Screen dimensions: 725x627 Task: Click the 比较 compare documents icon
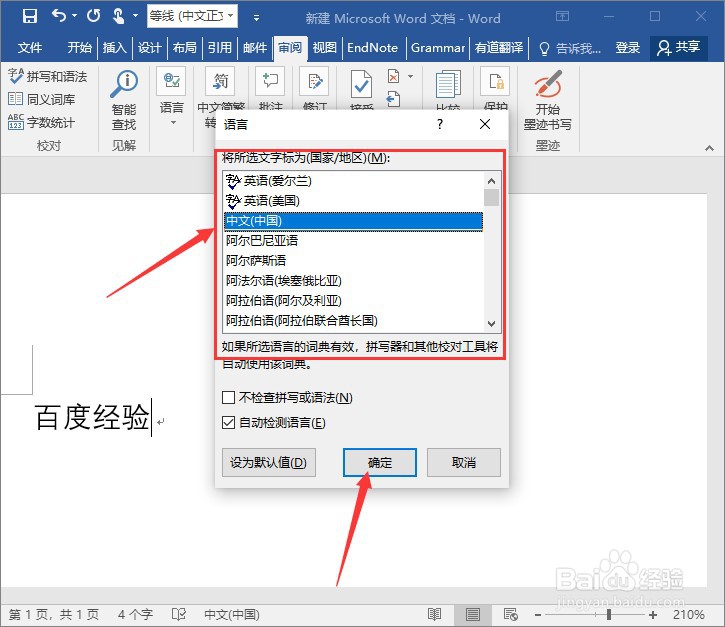(x=448, y=83)
